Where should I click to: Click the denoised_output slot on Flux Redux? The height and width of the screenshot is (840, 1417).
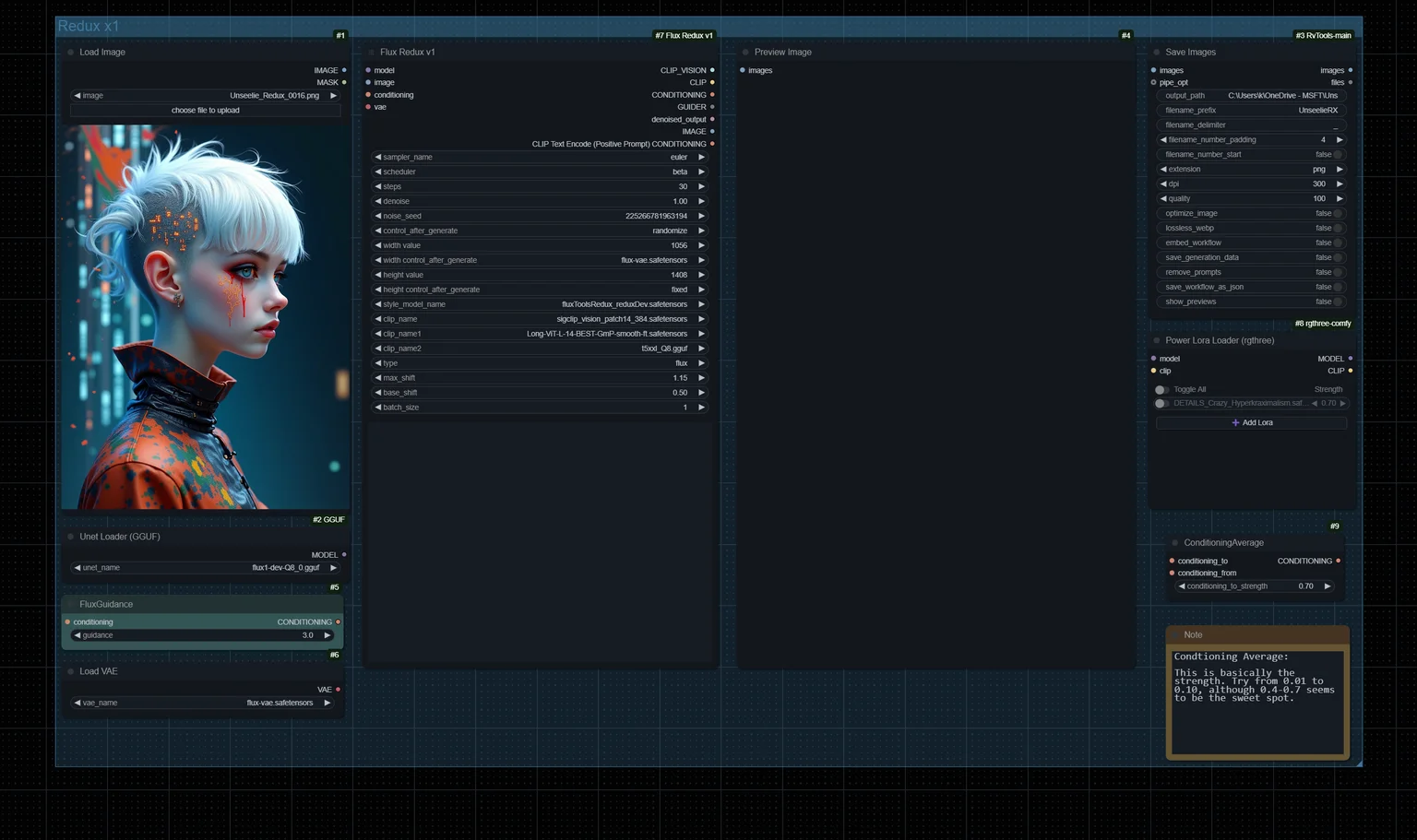click(x=712, y=119)
